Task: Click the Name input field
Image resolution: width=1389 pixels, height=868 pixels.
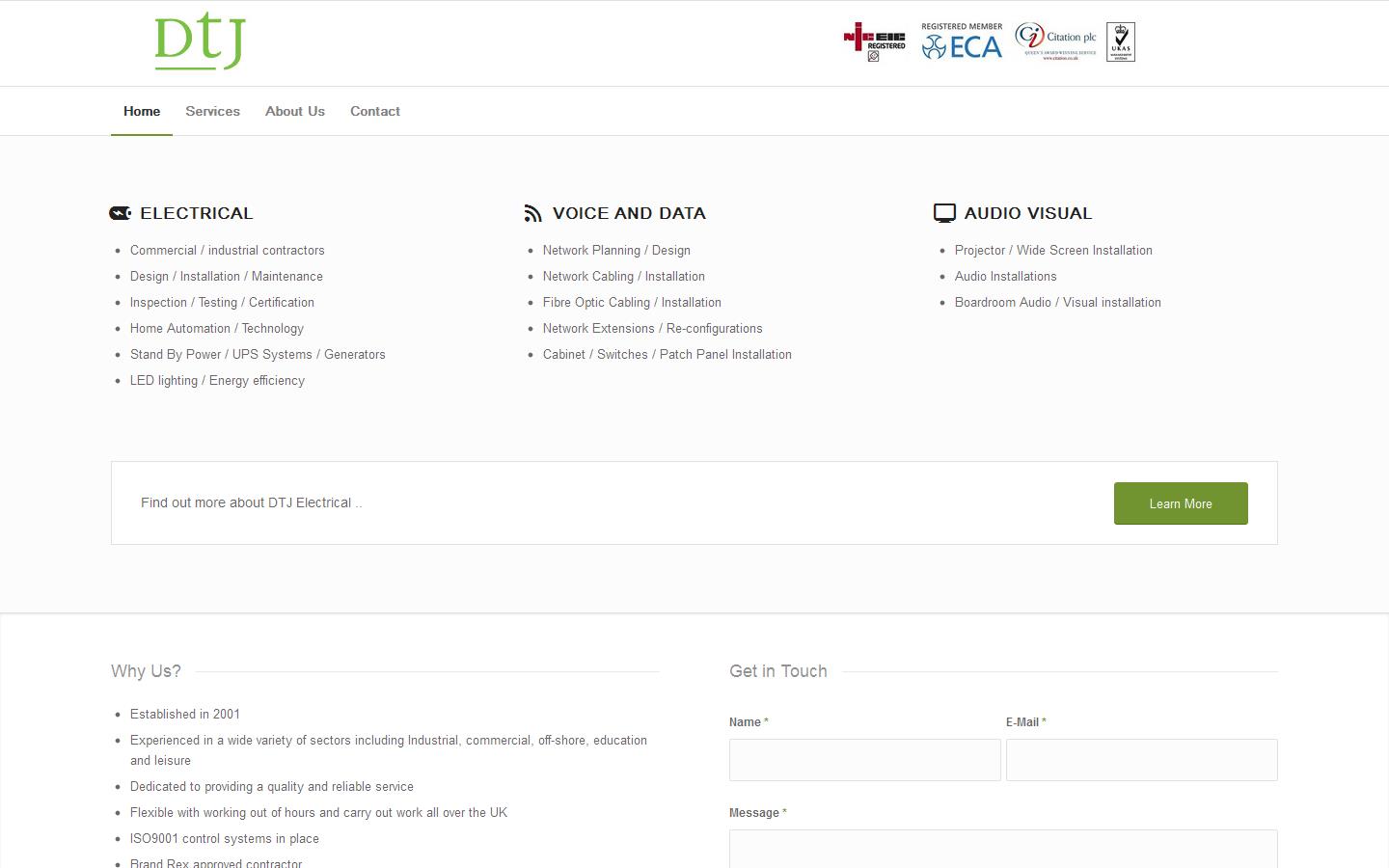Action: click(x=864, y=759)
